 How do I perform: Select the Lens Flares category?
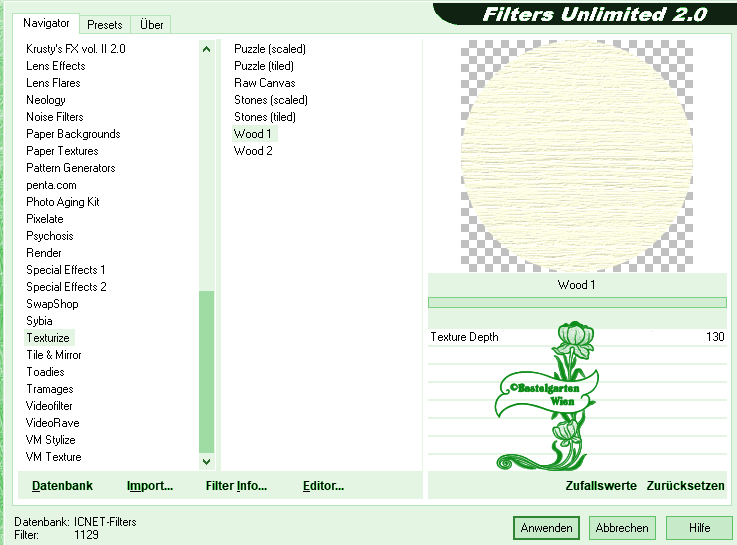coord(53,83)
